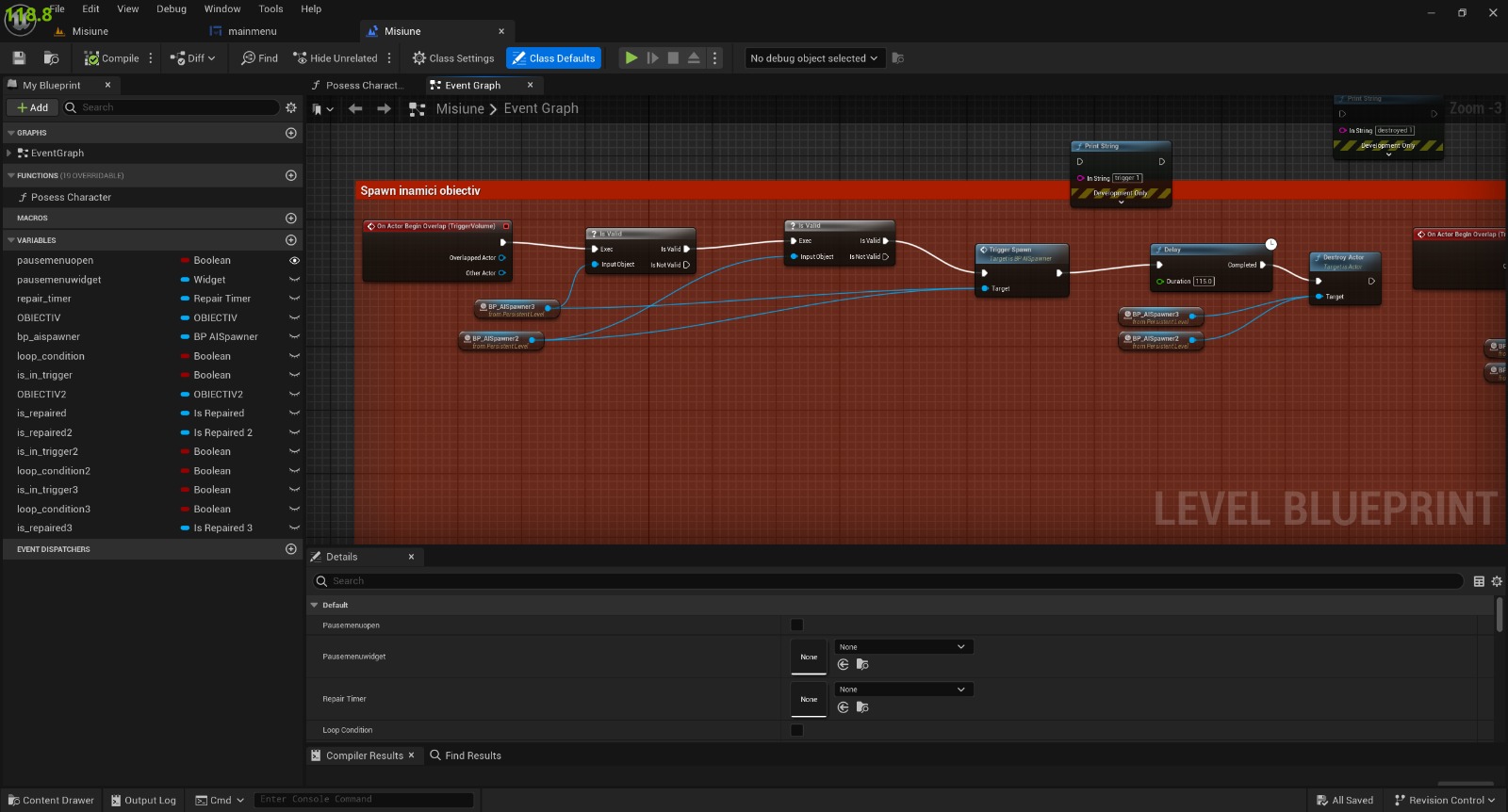This screenshot has width=1508, height=812.
Task: Collapse the Default category in Details
Action: pyautogui.click(x=315, y=605)
